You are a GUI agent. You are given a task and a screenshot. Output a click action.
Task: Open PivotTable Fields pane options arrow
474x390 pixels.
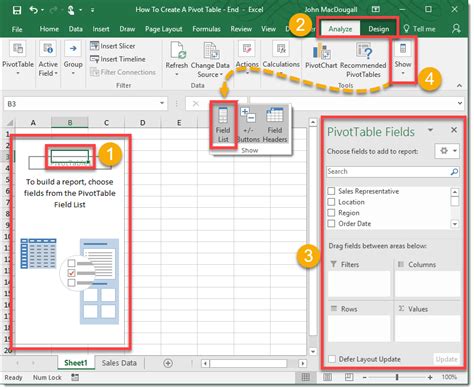(x=430, y=130)
